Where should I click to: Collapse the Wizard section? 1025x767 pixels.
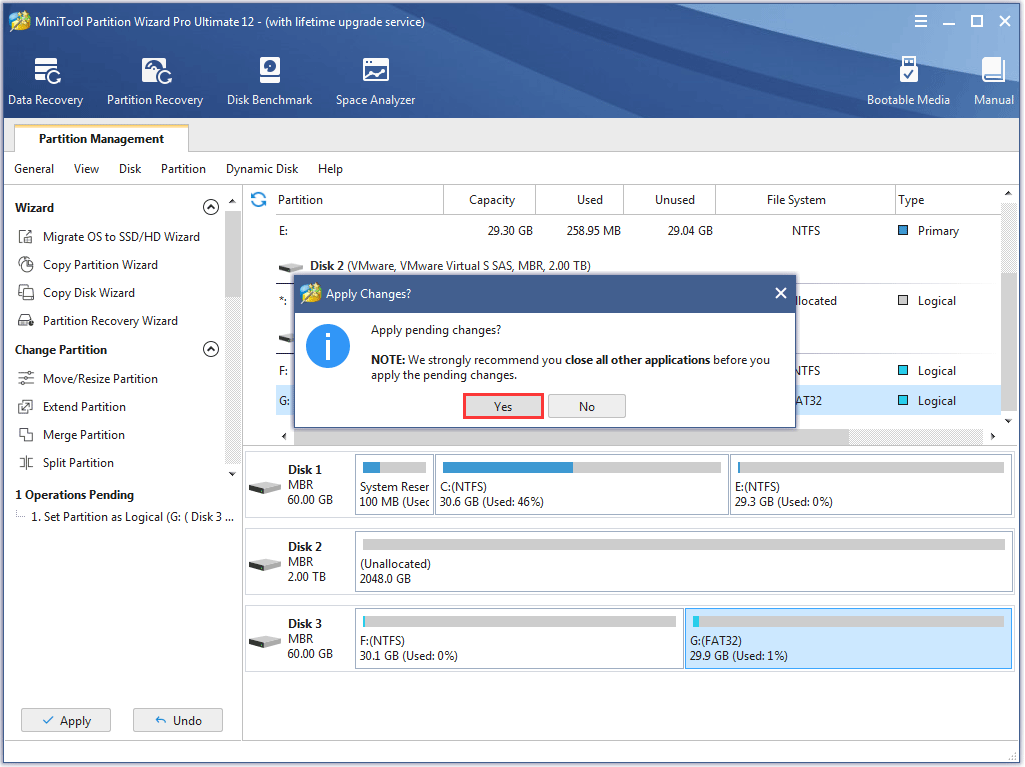point(210,208)
